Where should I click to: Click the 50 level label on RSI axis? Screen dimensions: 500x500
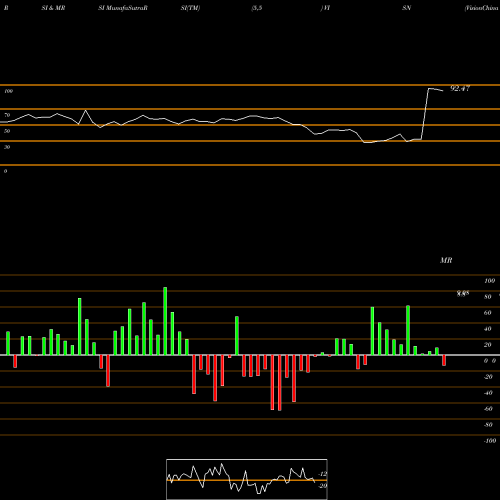pyautogui.click(x=7, y=131)
